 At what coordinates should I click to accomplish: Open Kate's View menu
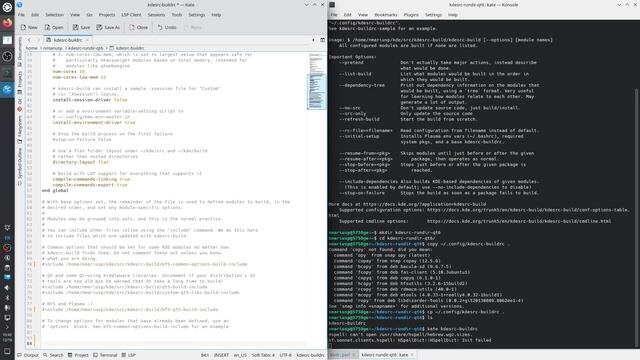pos(75,15)
